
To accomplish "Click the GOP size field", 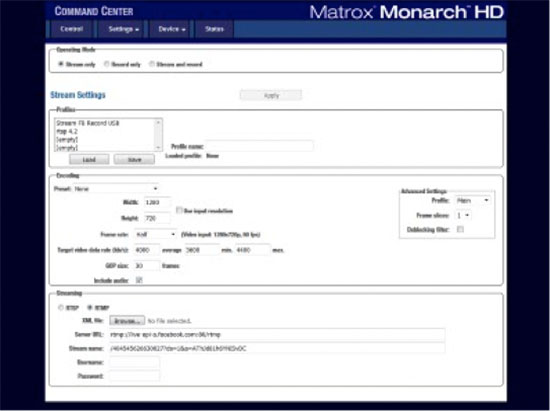I will click(147, 266).
